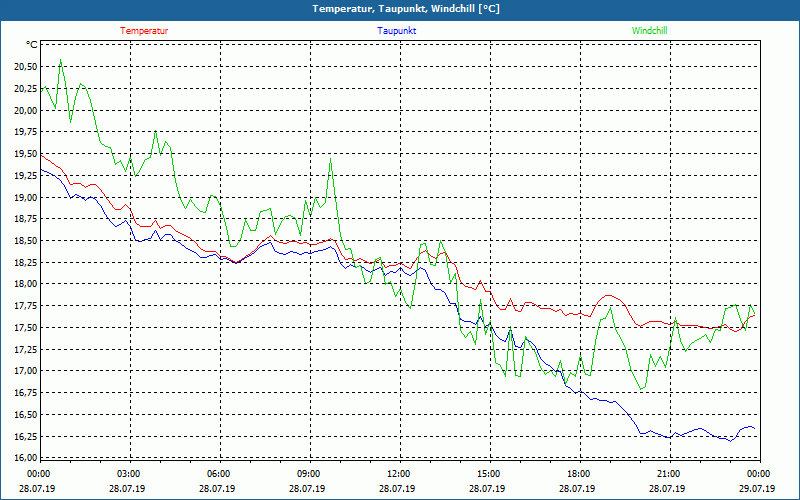Screen dimensions: 800x500
Task: Click the '°C' unit label on y-axis
Action: [32, 45]
